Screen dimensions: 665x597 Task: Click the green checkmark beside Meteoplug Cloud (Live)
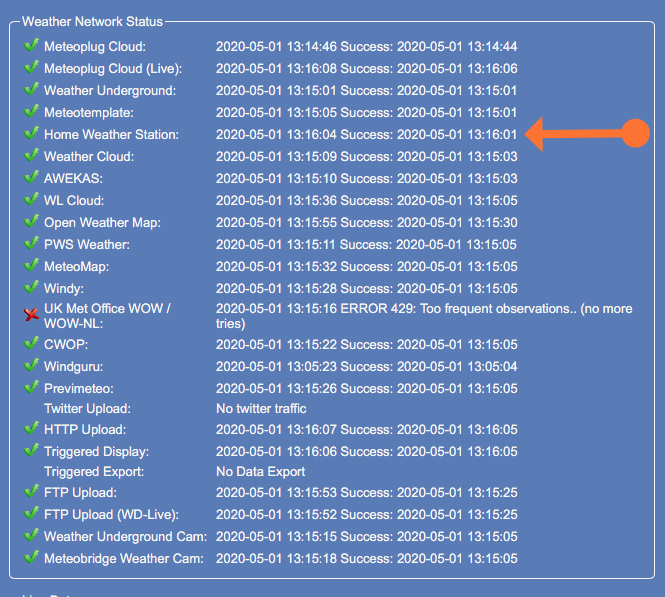pos(31,67)
